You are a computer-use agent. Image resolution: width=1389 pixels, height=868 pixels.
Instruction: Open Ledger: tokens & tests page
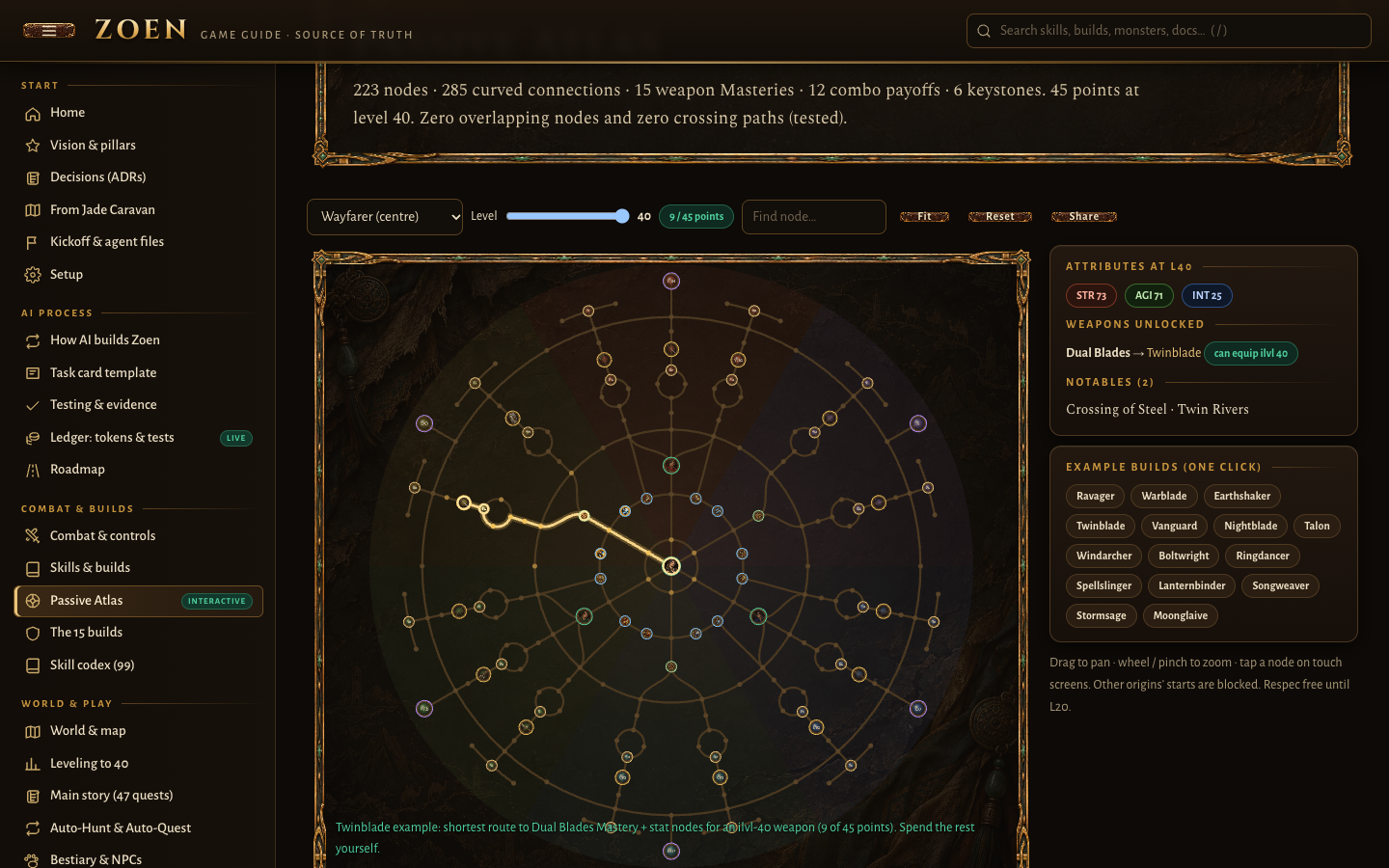(139, 438)
